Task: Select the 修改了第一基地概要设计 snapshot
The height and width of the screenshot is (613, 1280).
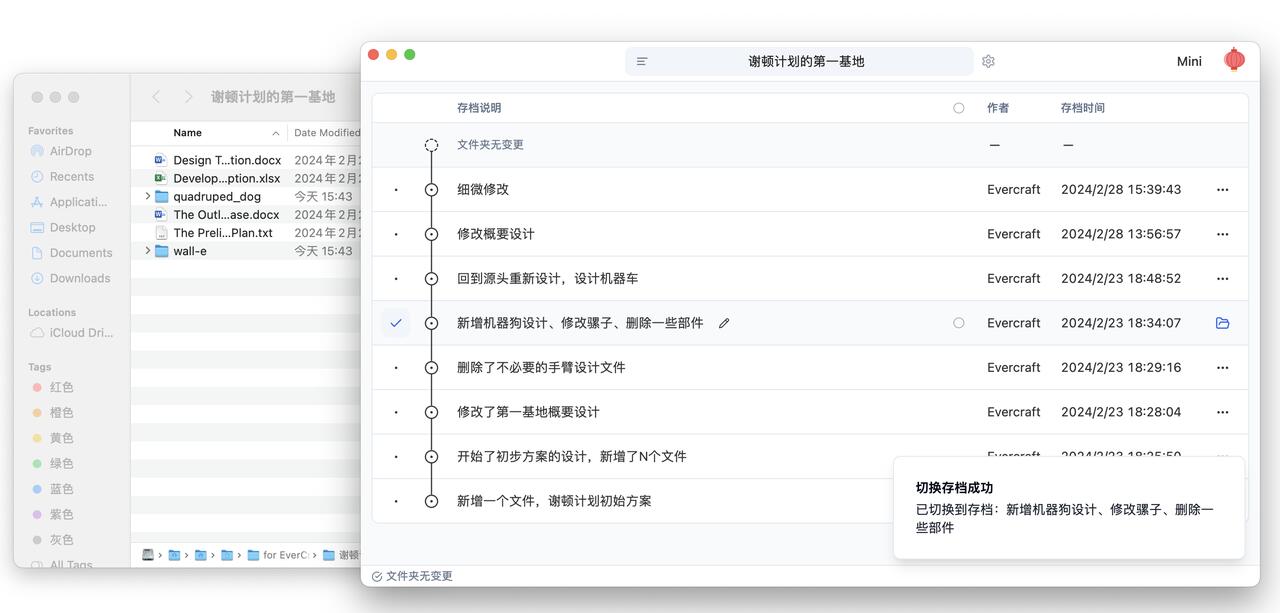Action: point(528,412)
